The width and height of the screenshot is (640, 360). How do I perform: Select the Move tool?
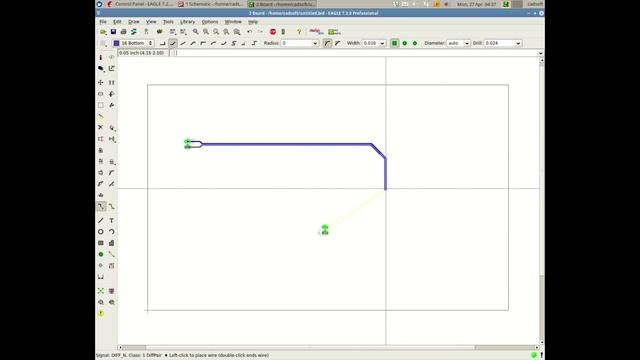coord(101,82)
